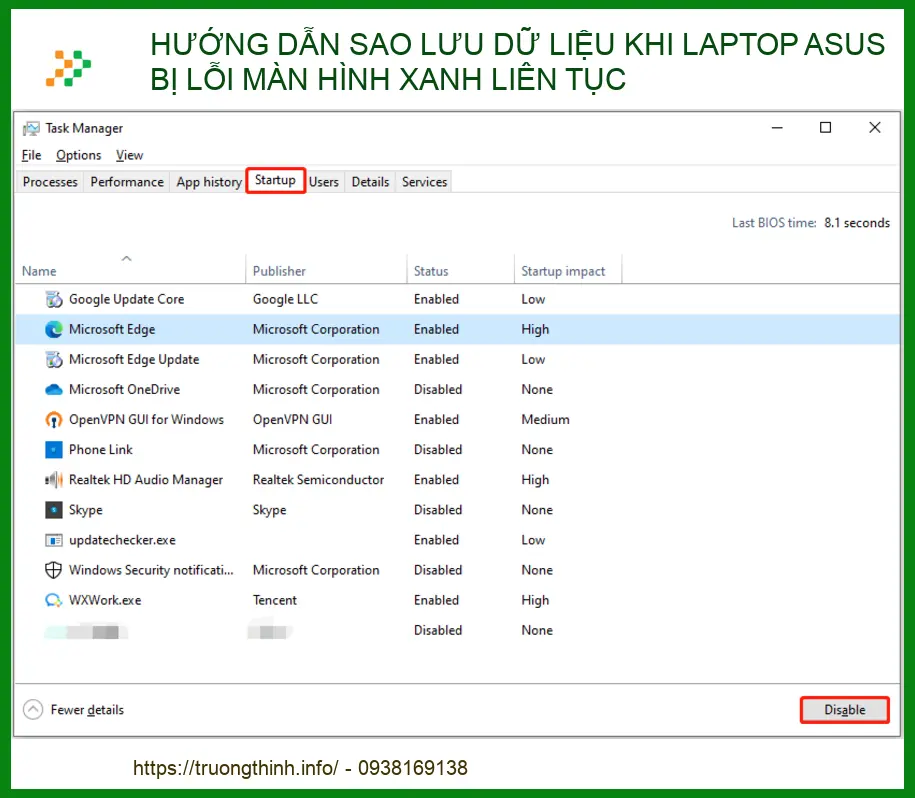
Task: Click the Google Update Core icon
Action: 54,299
